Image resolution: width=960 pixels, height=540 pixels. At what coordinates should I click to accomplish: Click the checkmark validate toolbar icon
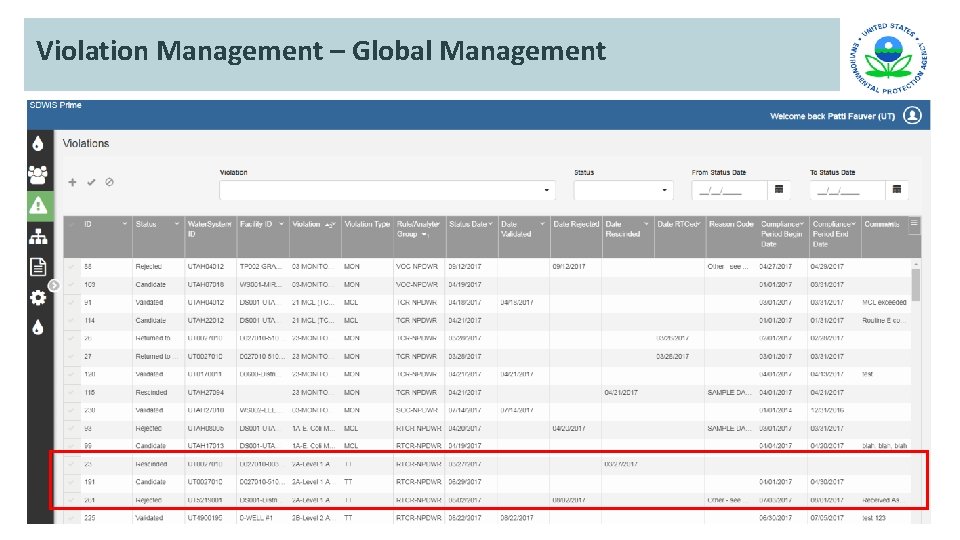tap(91, 182)
